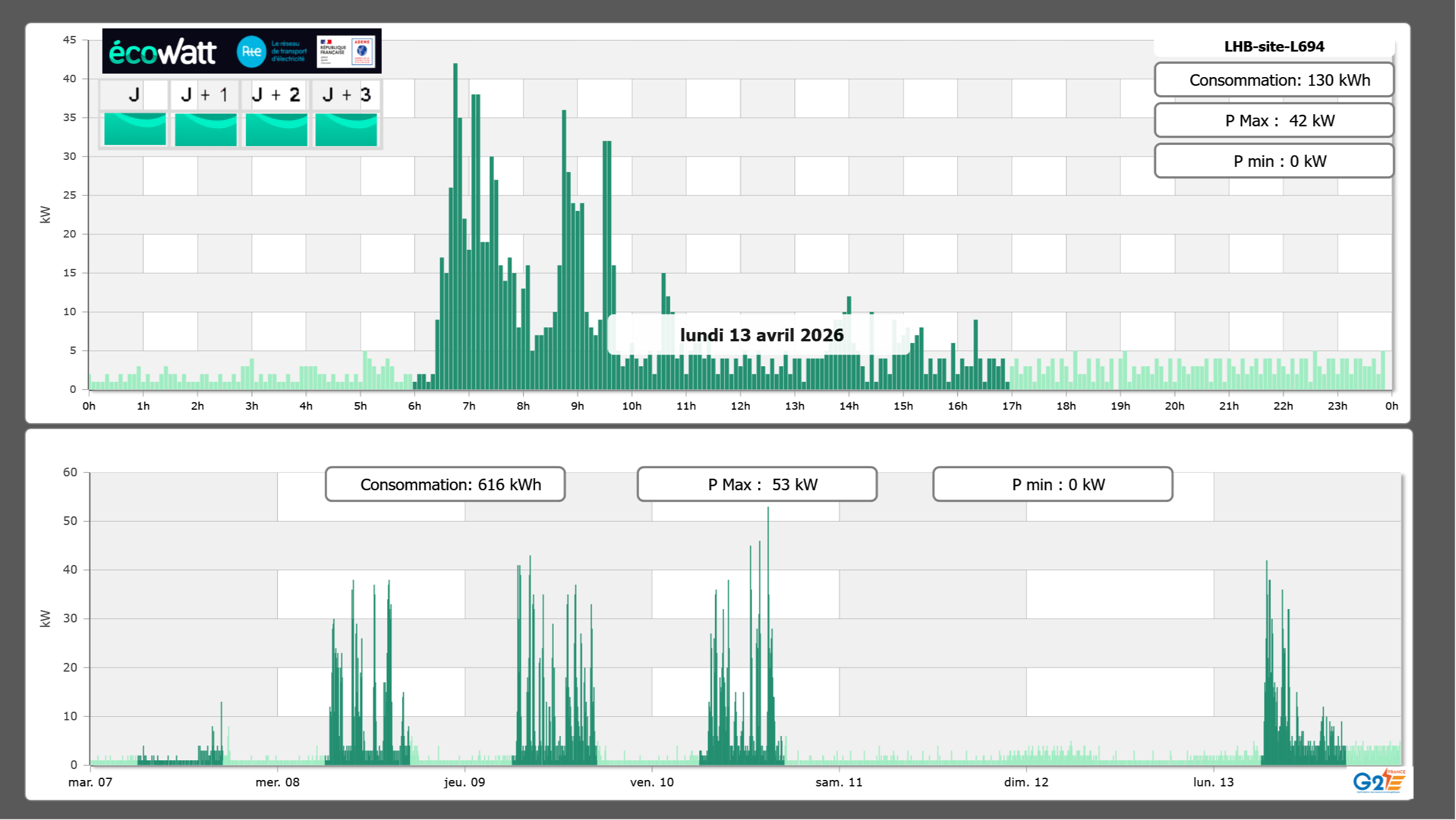Select the J day label
This screenshot has height=820, width=1456.
pyautogui.click(x=135, y=94)
